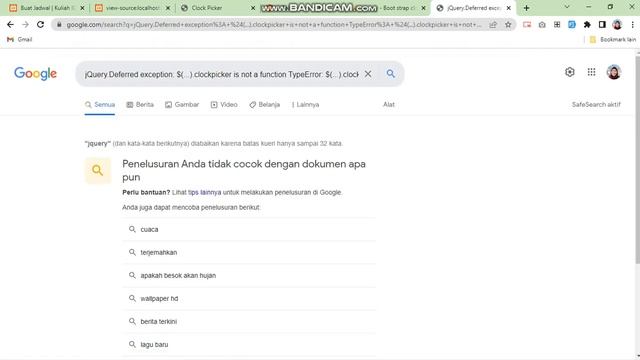Close the view-source localhost tab
This screenshot has height=360, width=640.
(x=168, y=8)
